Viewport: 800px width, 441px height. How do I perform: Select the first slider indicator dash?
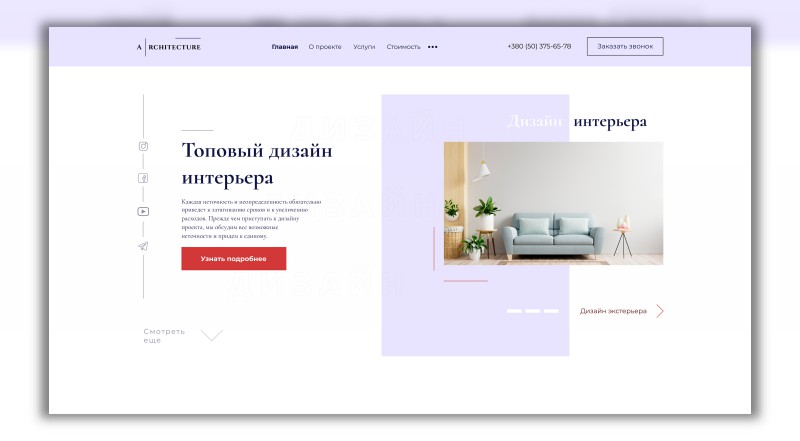coord(514,311)
